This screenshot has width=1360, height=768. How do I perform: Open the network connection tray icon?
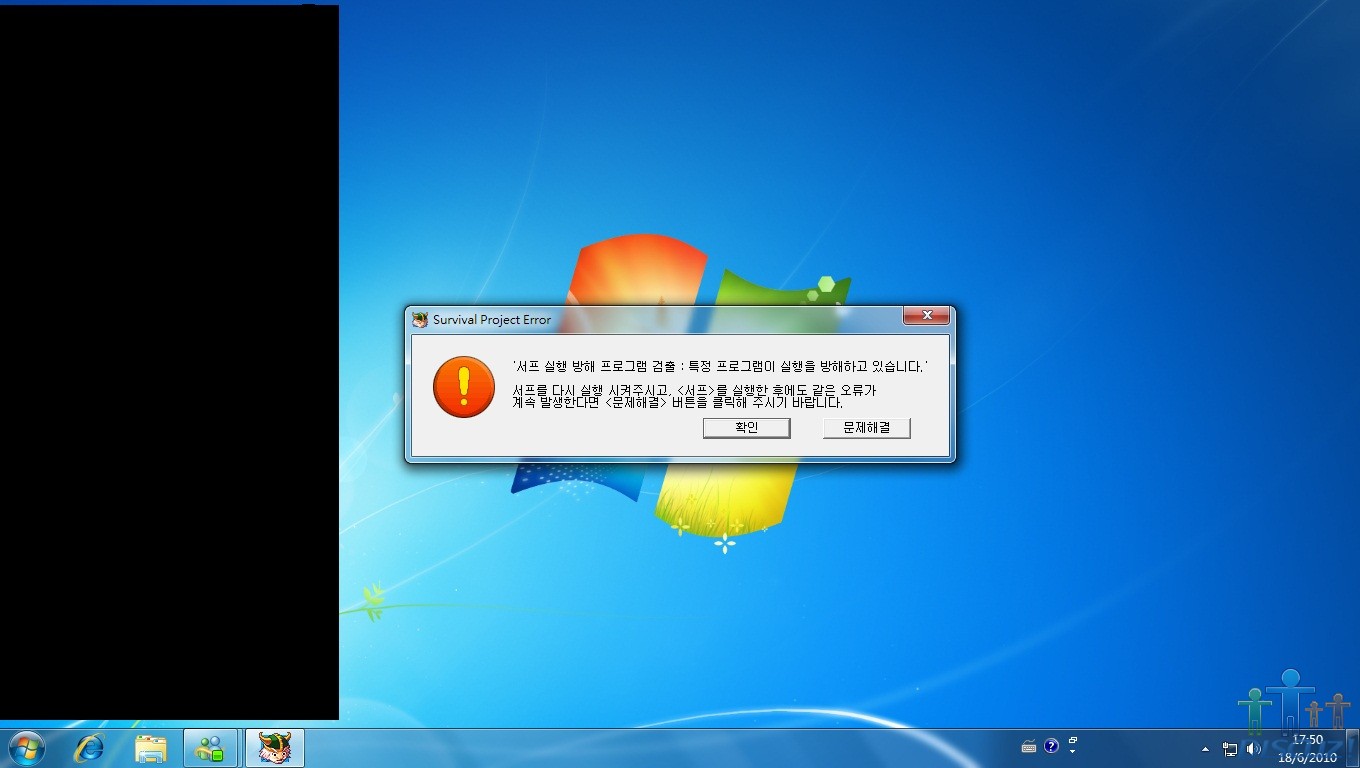pyautogui.click(x=1230, y=748)
